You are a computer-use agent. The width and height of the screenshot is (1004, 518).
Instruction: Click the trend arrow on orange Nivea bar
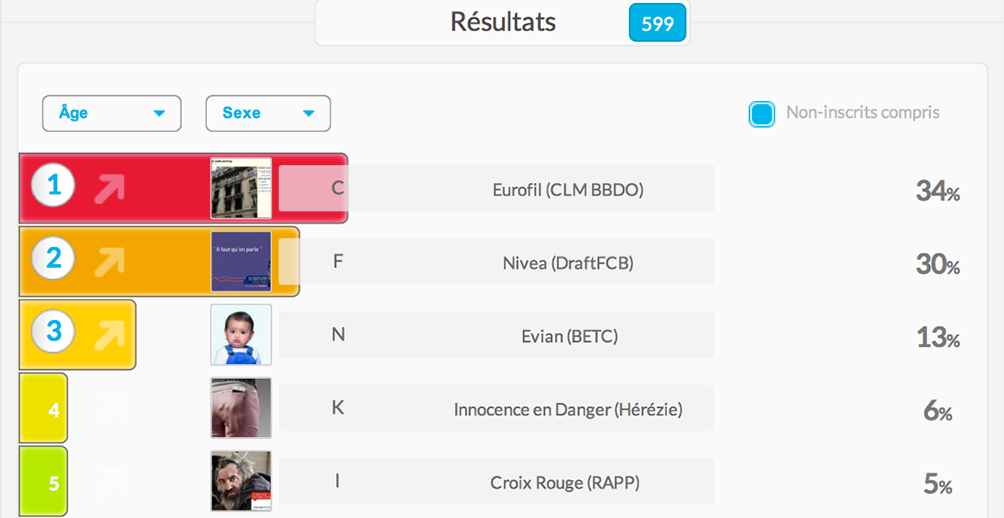[109, 262]
